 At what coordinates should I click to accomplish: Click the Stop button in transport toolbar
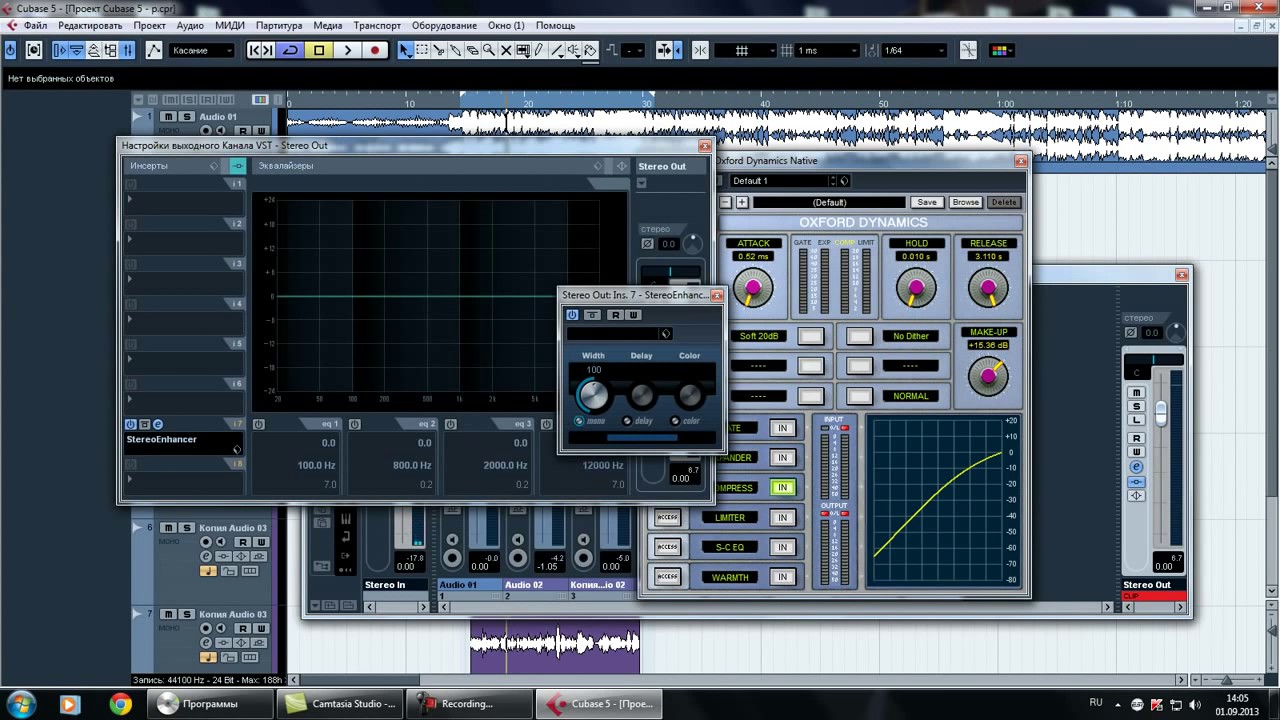319,50
